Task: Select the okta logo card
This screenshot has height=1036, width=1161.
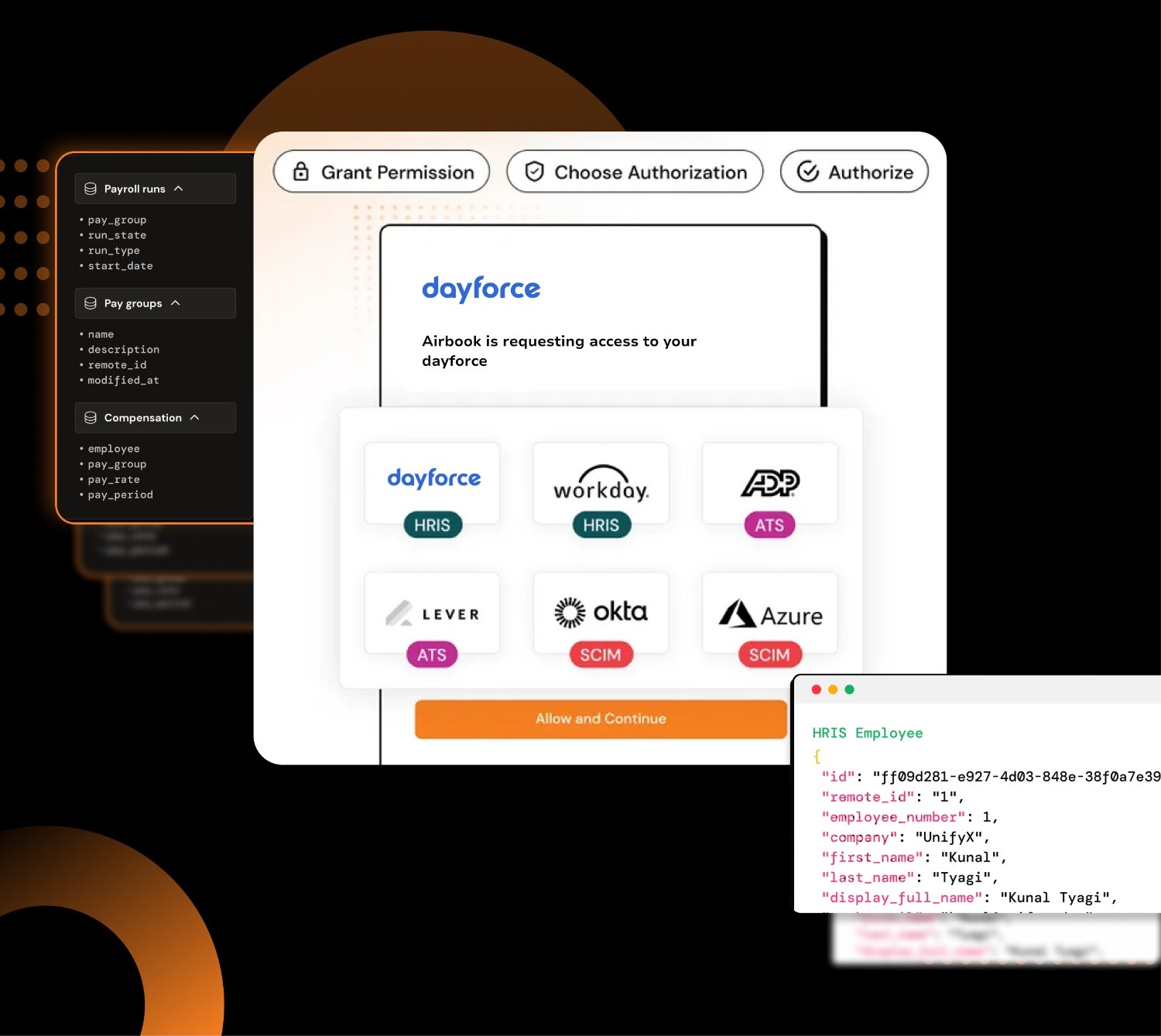Action: (601, 613)
